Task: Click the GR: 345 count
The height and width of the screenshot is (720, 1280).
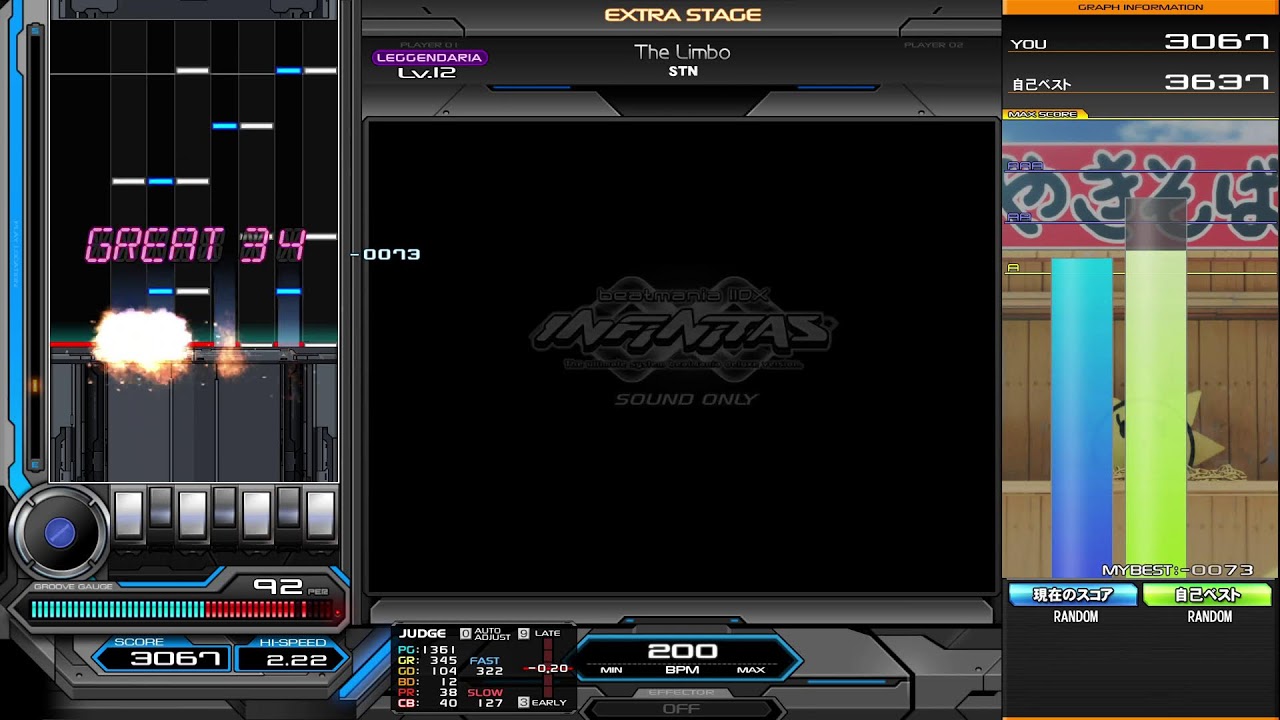Action: tap(428, 660)
